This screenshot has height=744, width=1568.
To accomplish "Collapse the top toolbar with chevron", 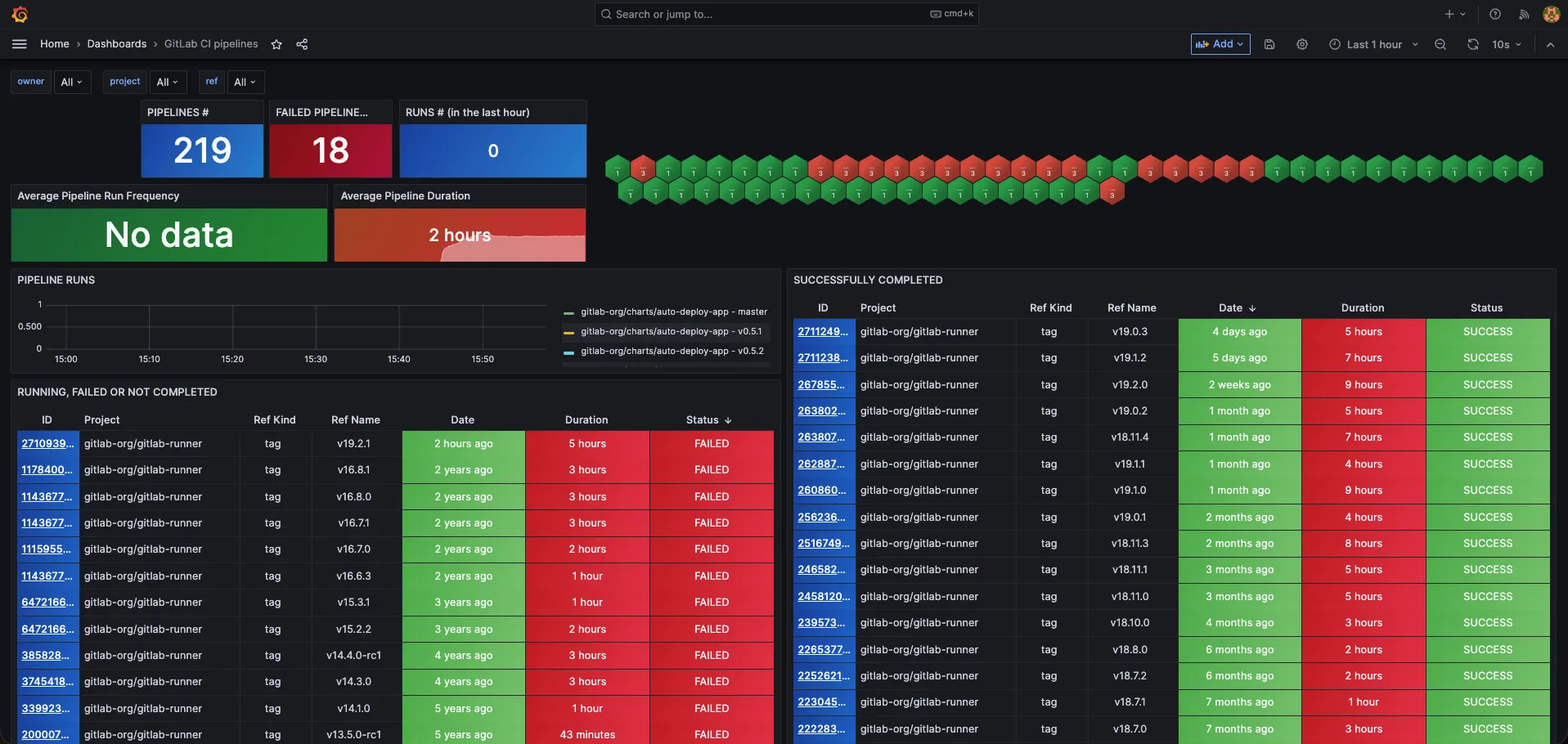I will (1550, 44).
